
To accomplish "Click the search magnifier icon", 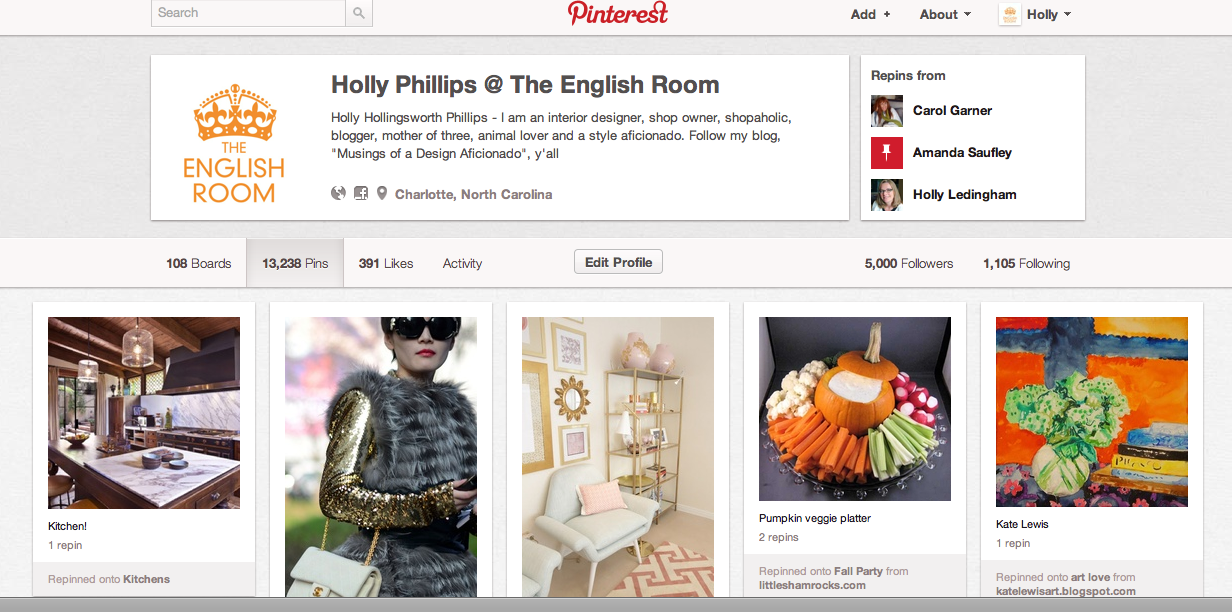I will click(x=359, y=13).
